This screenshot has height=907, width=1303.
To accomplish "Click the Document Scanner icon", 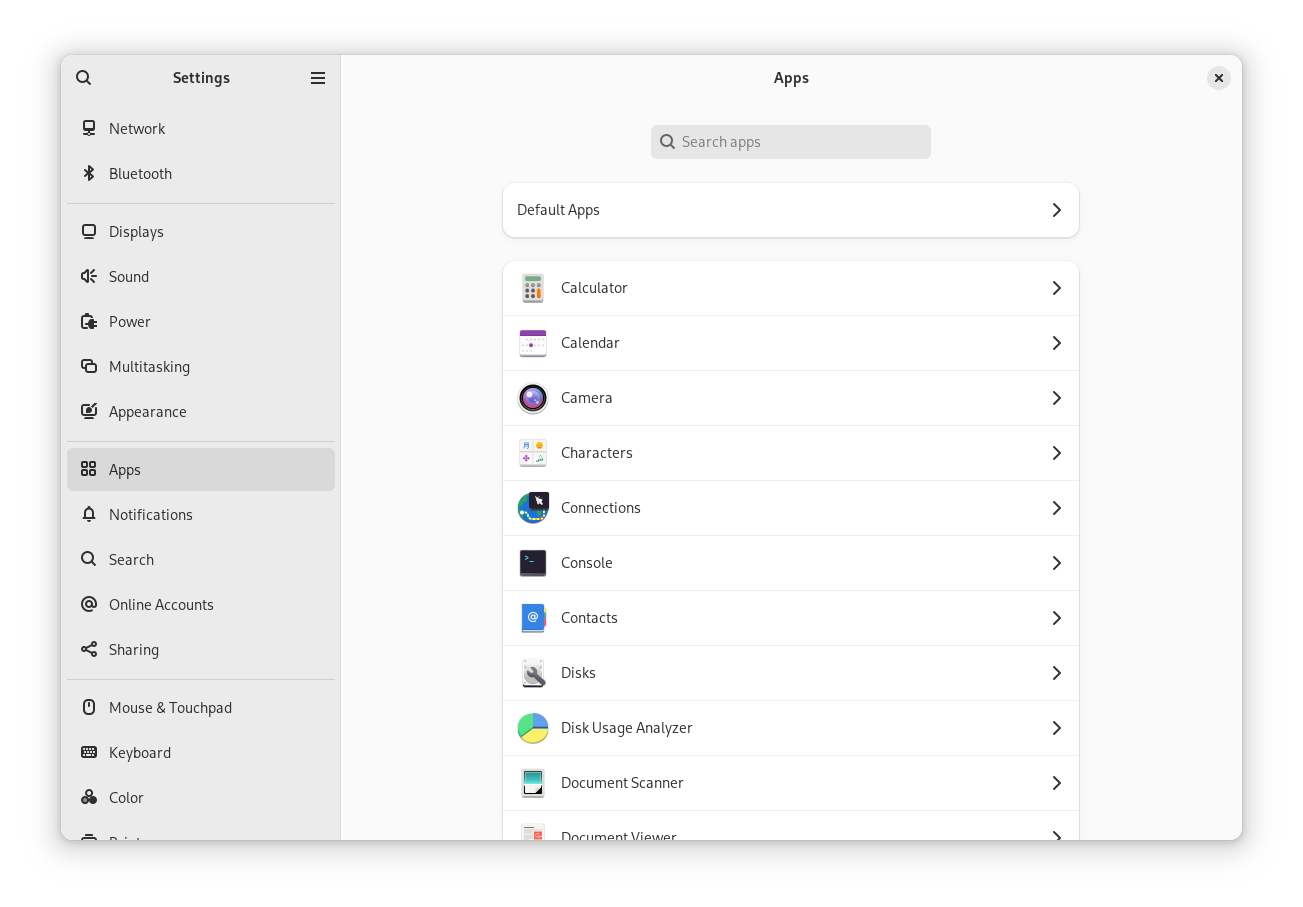I will coord(533,783).
